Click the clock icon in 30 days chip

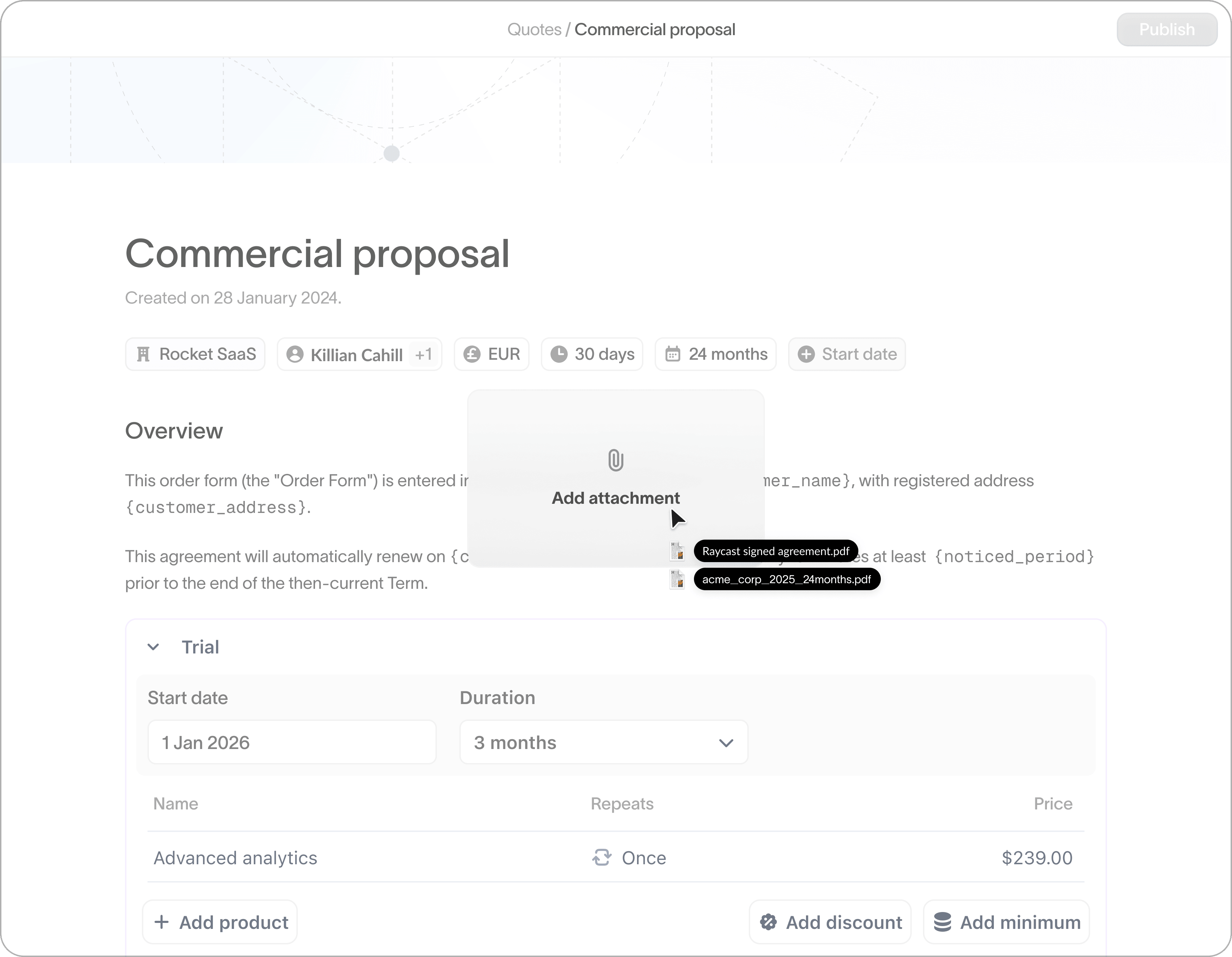point(558,354)
